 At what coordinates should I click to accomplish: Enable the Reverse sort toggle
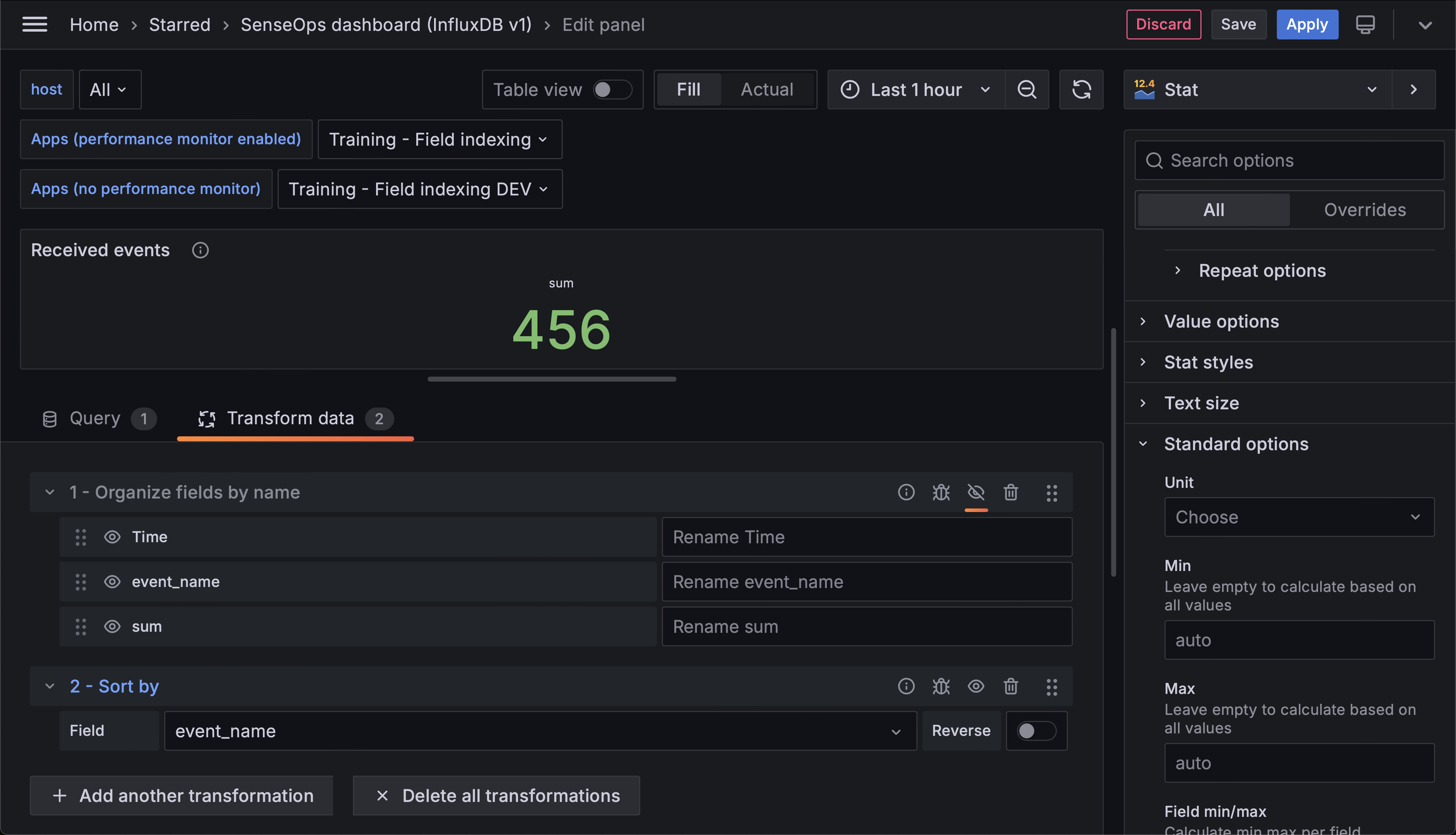(1035, 731)
